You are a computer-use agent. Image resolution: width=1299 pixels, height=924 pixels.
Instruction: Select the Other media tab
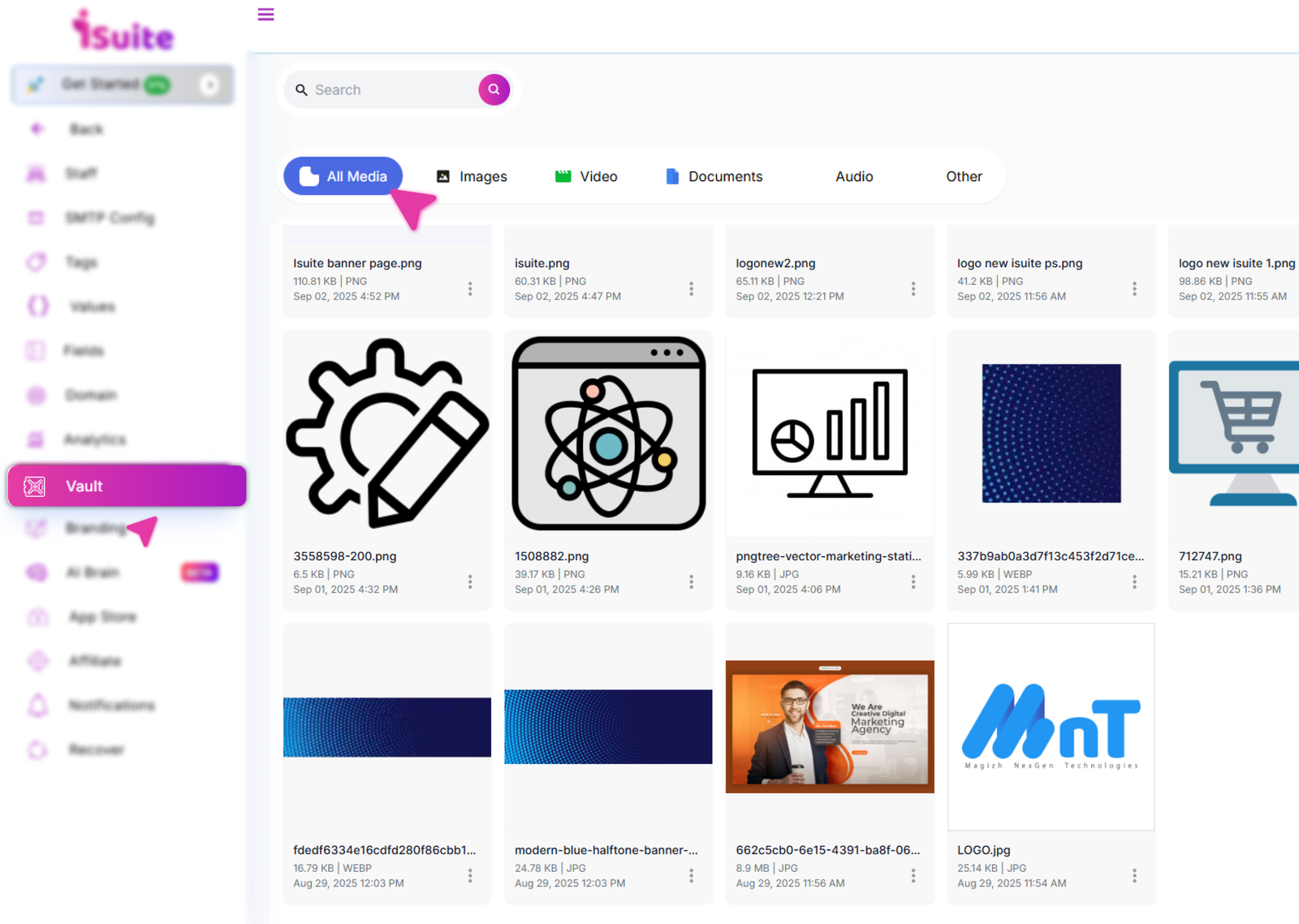[964, 176]
